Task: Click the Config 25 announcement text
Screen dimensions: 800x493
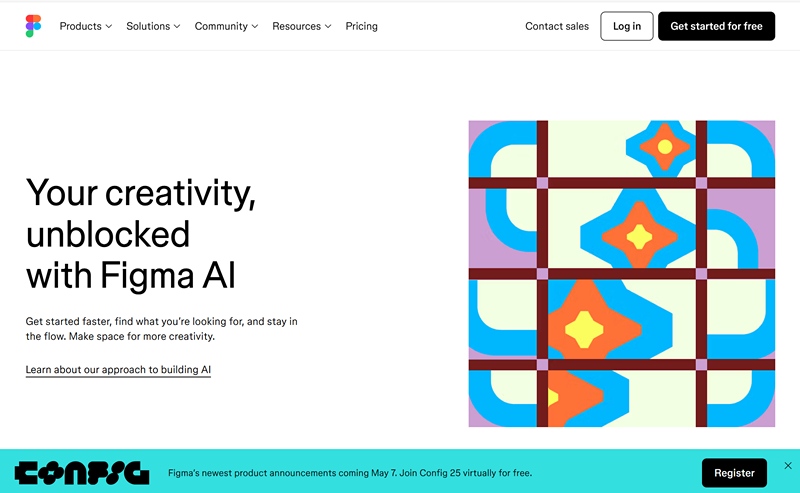Action: pos(350,473)
